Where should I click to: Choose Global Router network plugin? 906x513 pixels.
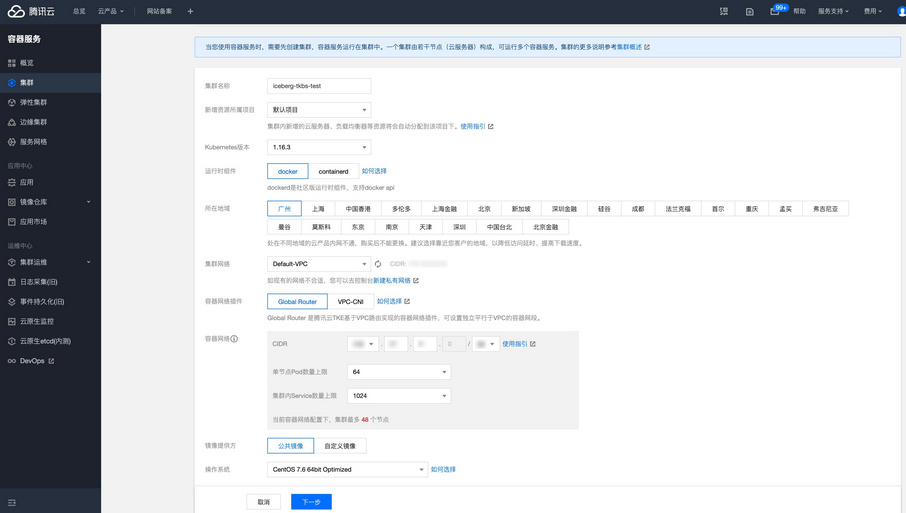297,302
